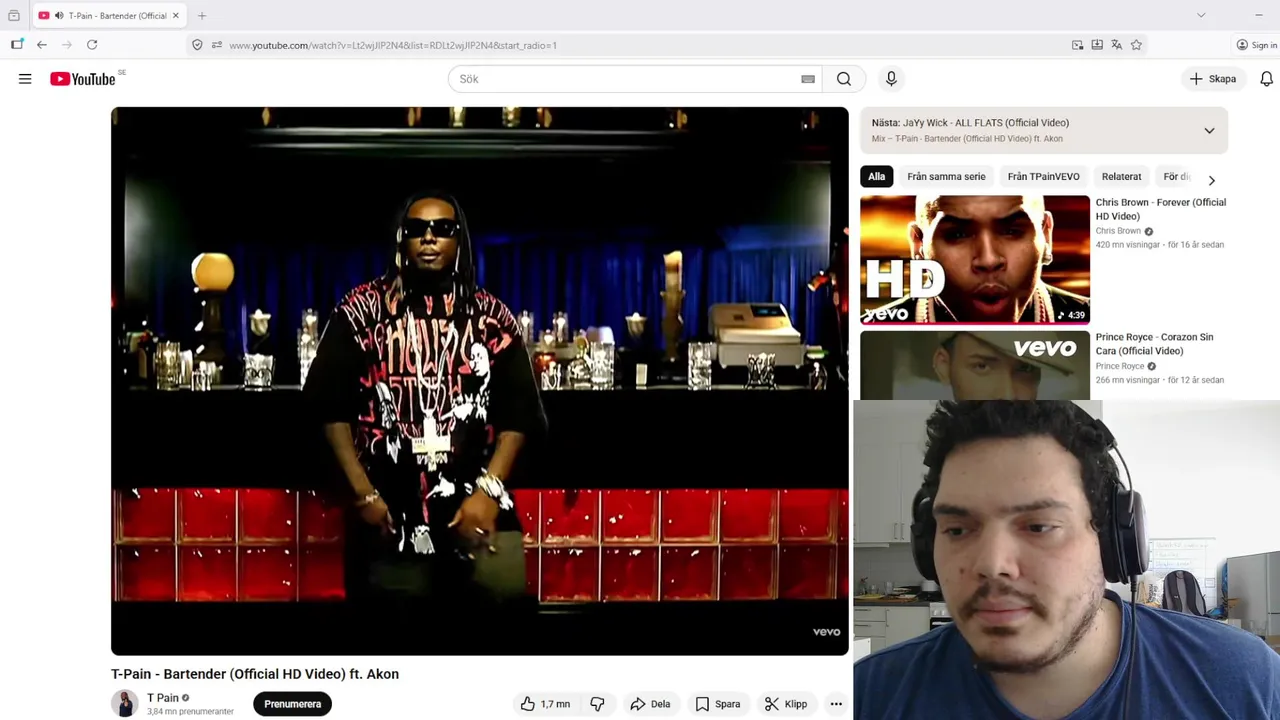The height and width of the screenshot is (720, 1280).
Task: Open the tab list dropdown chevron
Action: [1201, 15]
